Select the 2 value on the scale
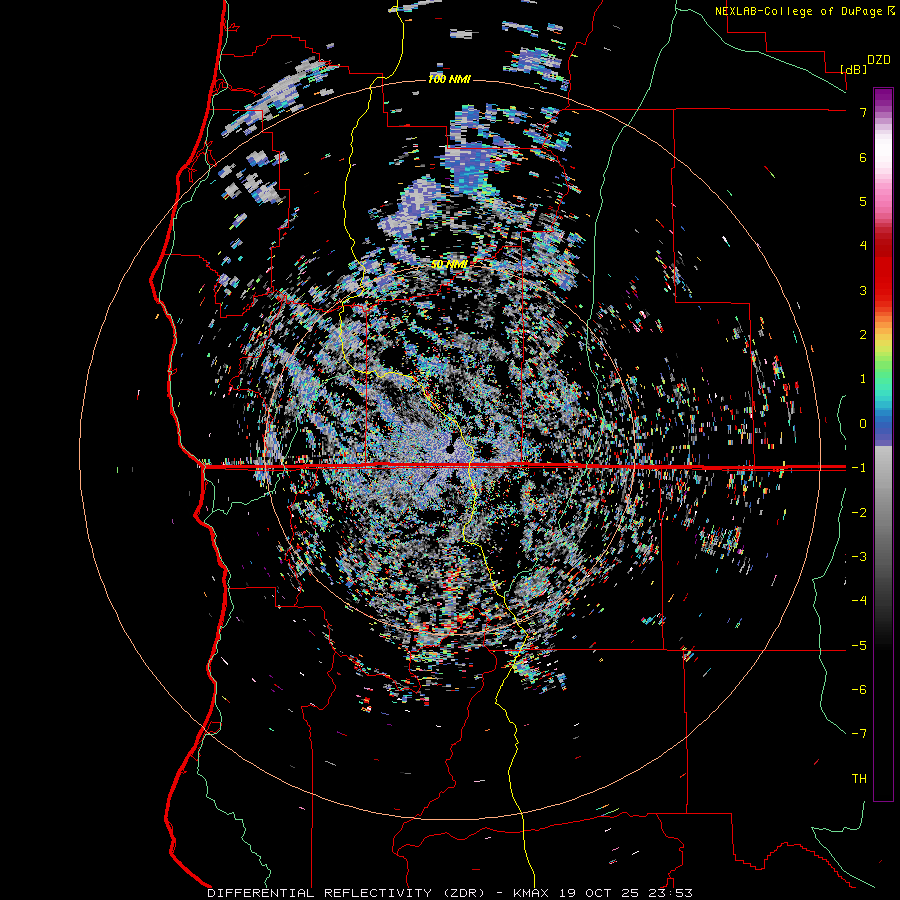Viewport: 900px width, 900px height. click(x=863, y=334)
